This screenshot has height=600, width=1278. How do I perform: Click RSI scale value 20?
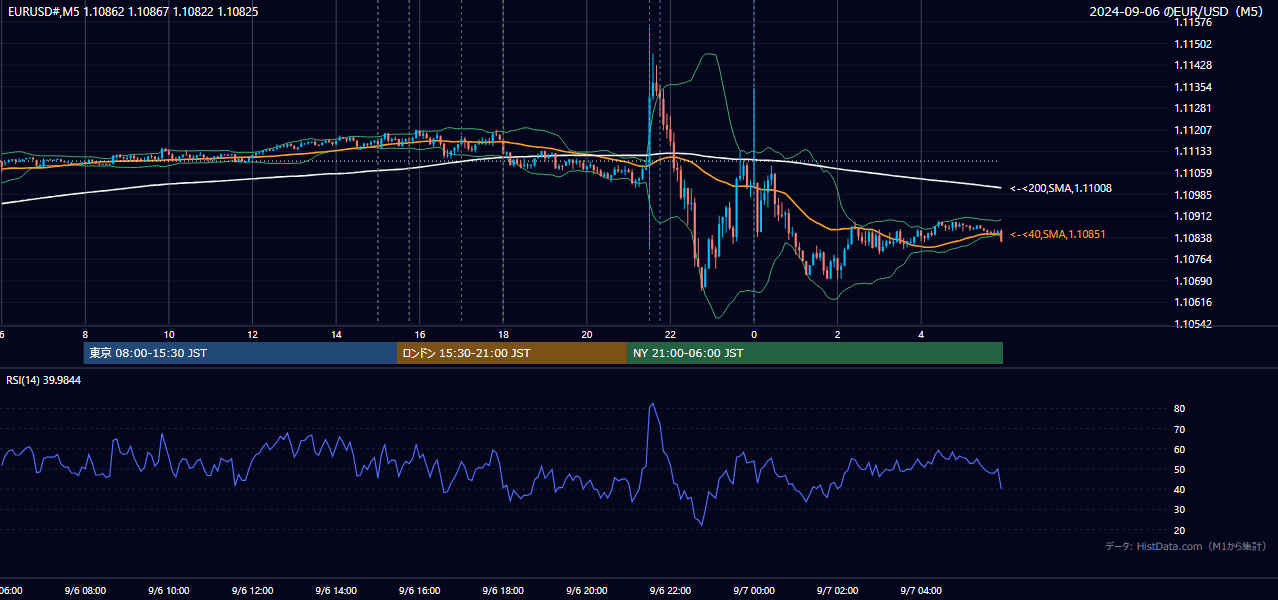tap(1180, 530)
